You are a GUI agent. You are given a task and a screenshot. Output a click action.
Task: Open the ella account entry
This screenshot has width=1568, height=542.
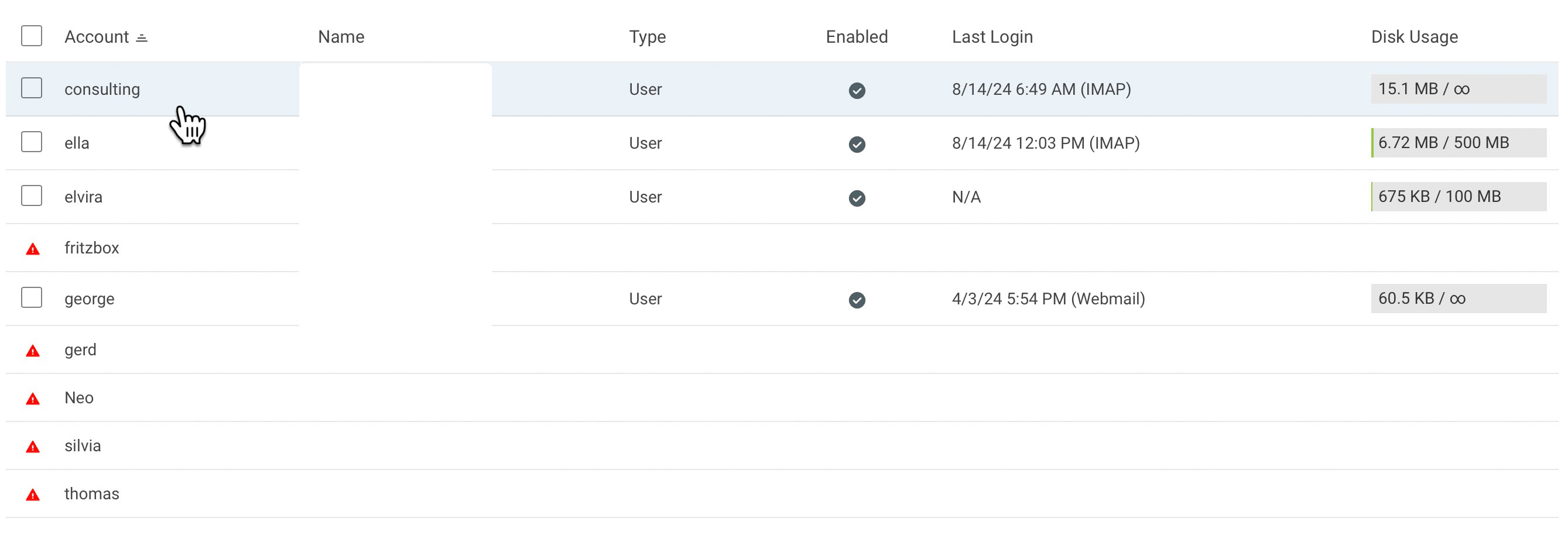(x=77, y=143)
